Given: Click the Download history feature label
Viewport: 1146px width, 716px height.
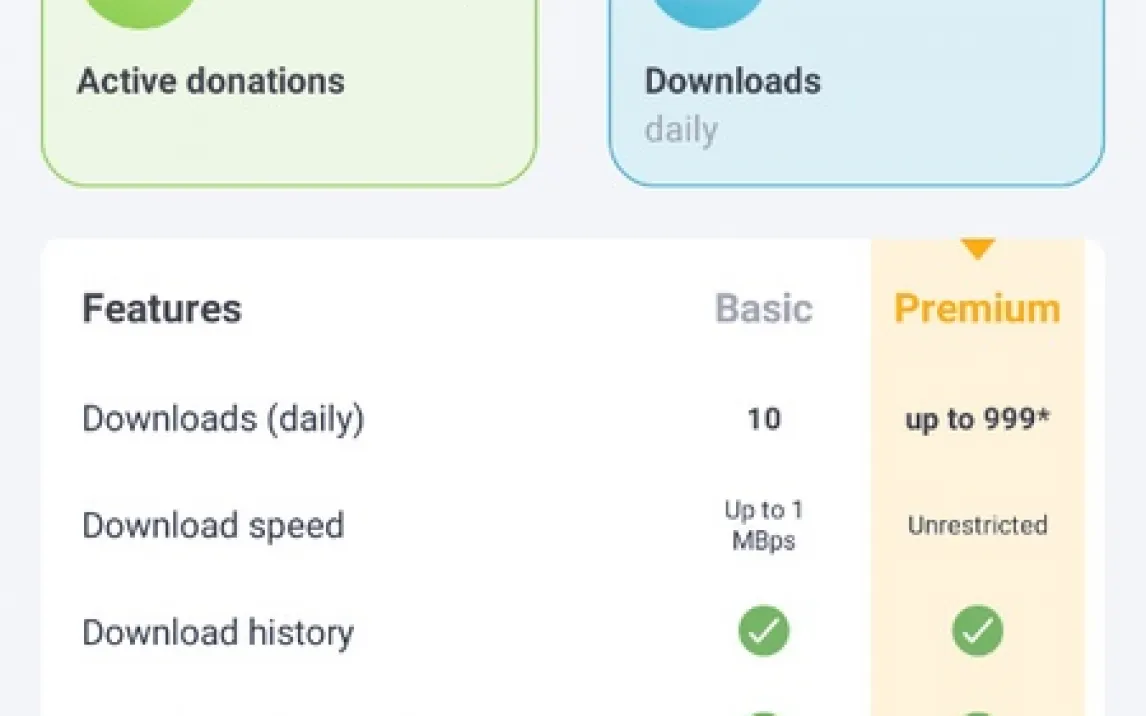Looking at the screenshot, I should tap(218, 633).
